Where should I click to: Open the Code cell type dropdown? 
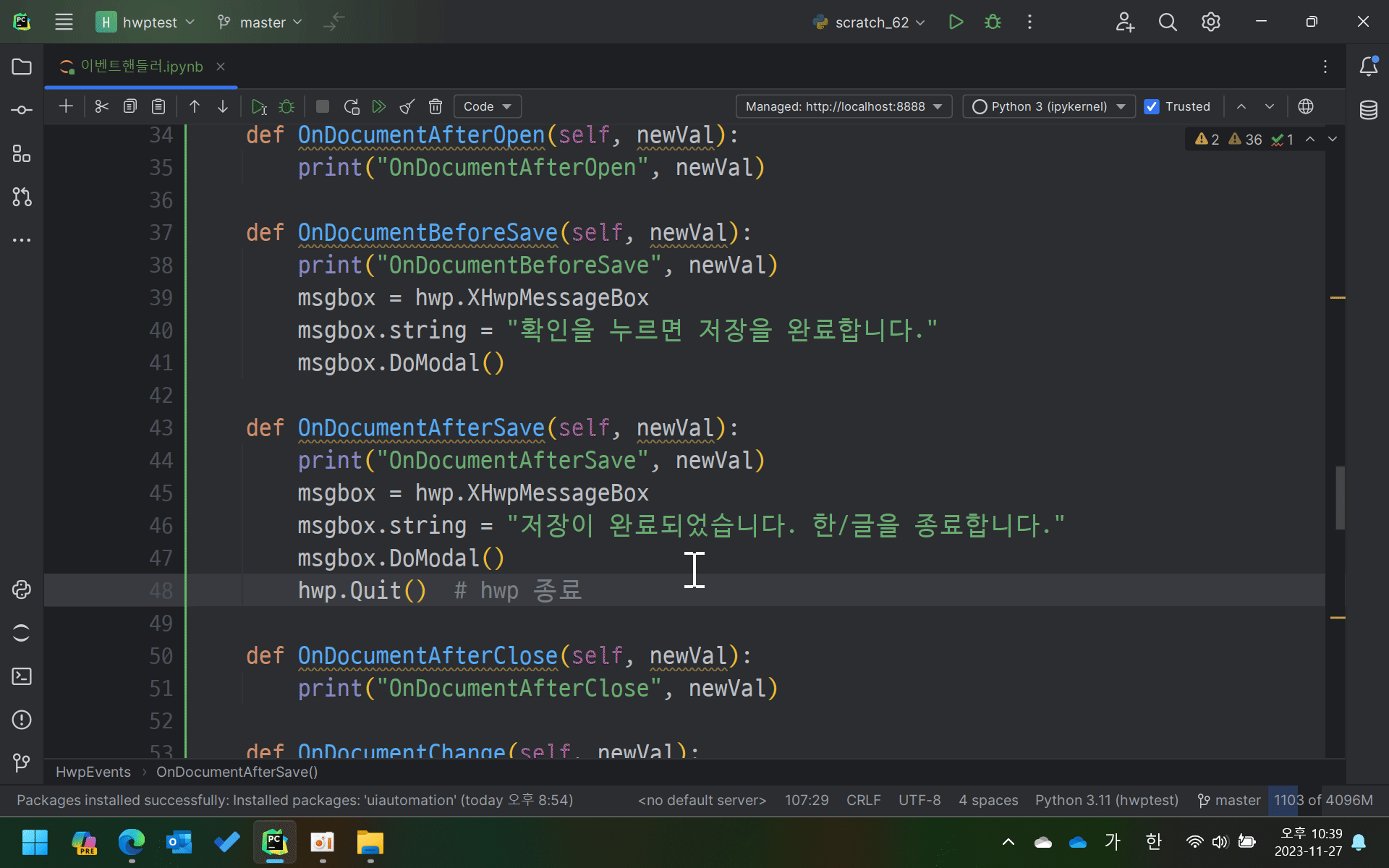pos(487,106)
